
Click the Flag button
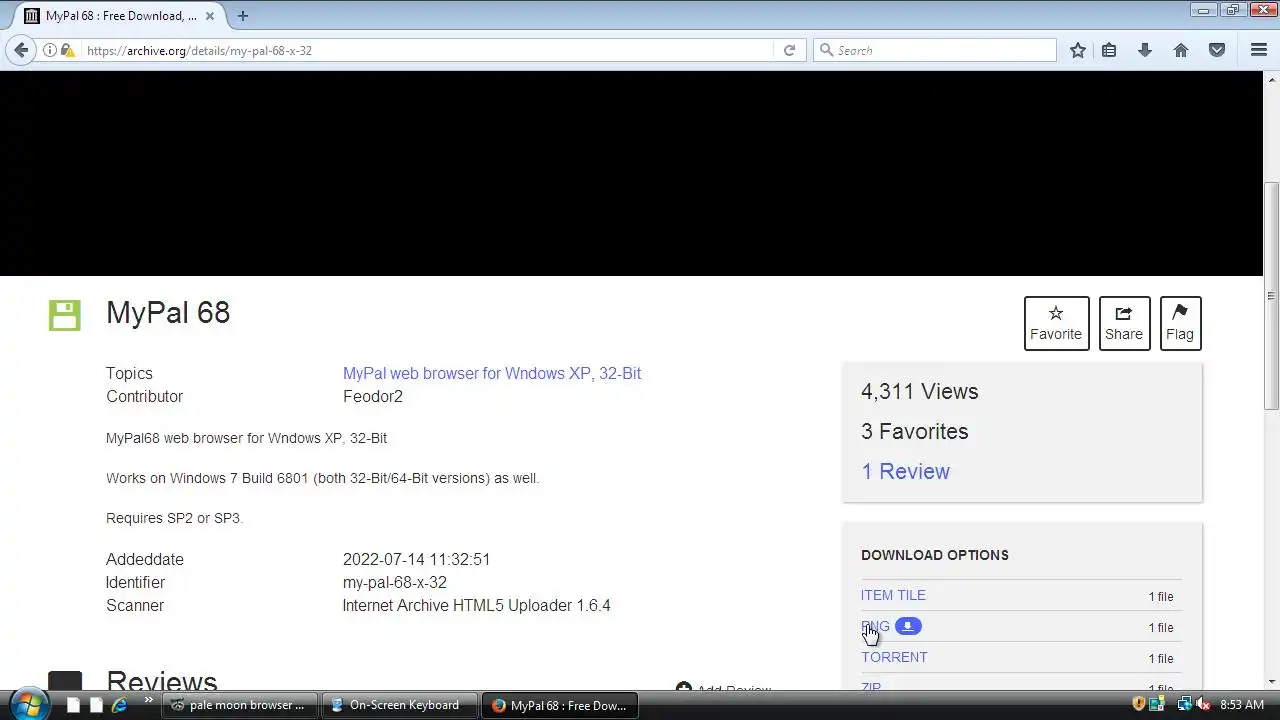[1180, 323]
